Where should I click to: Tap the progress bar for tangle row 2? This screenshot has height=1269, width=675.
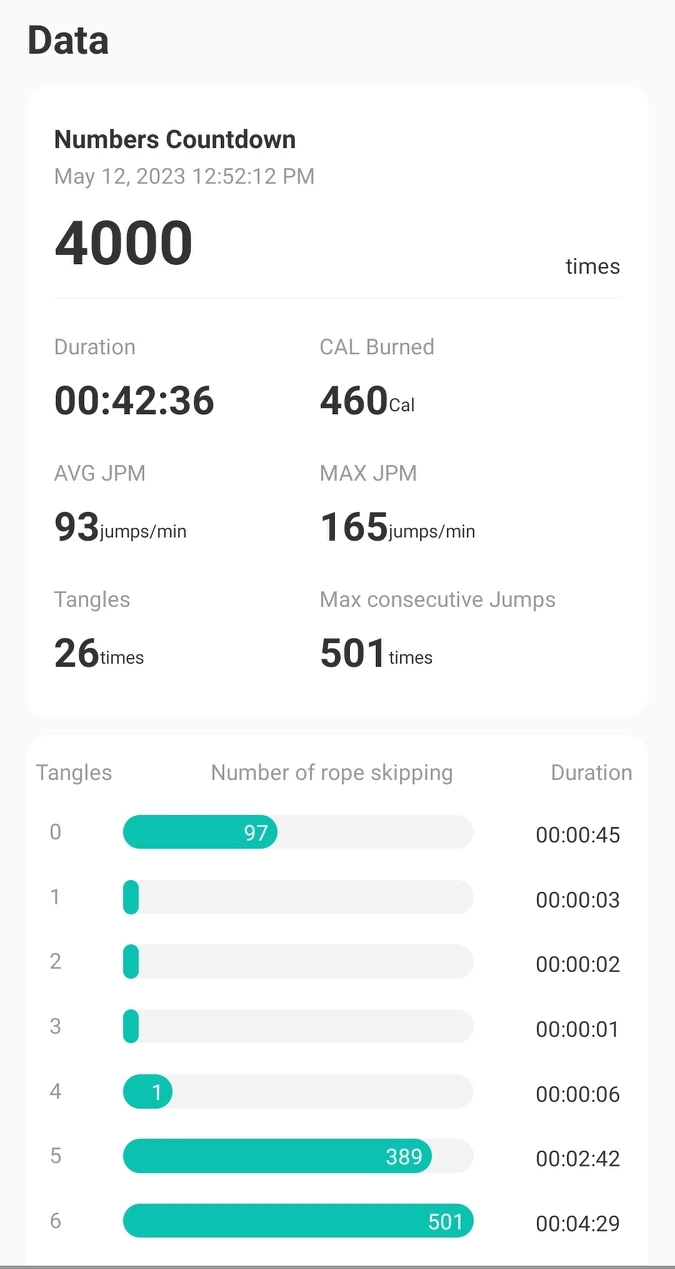[298, 962]
